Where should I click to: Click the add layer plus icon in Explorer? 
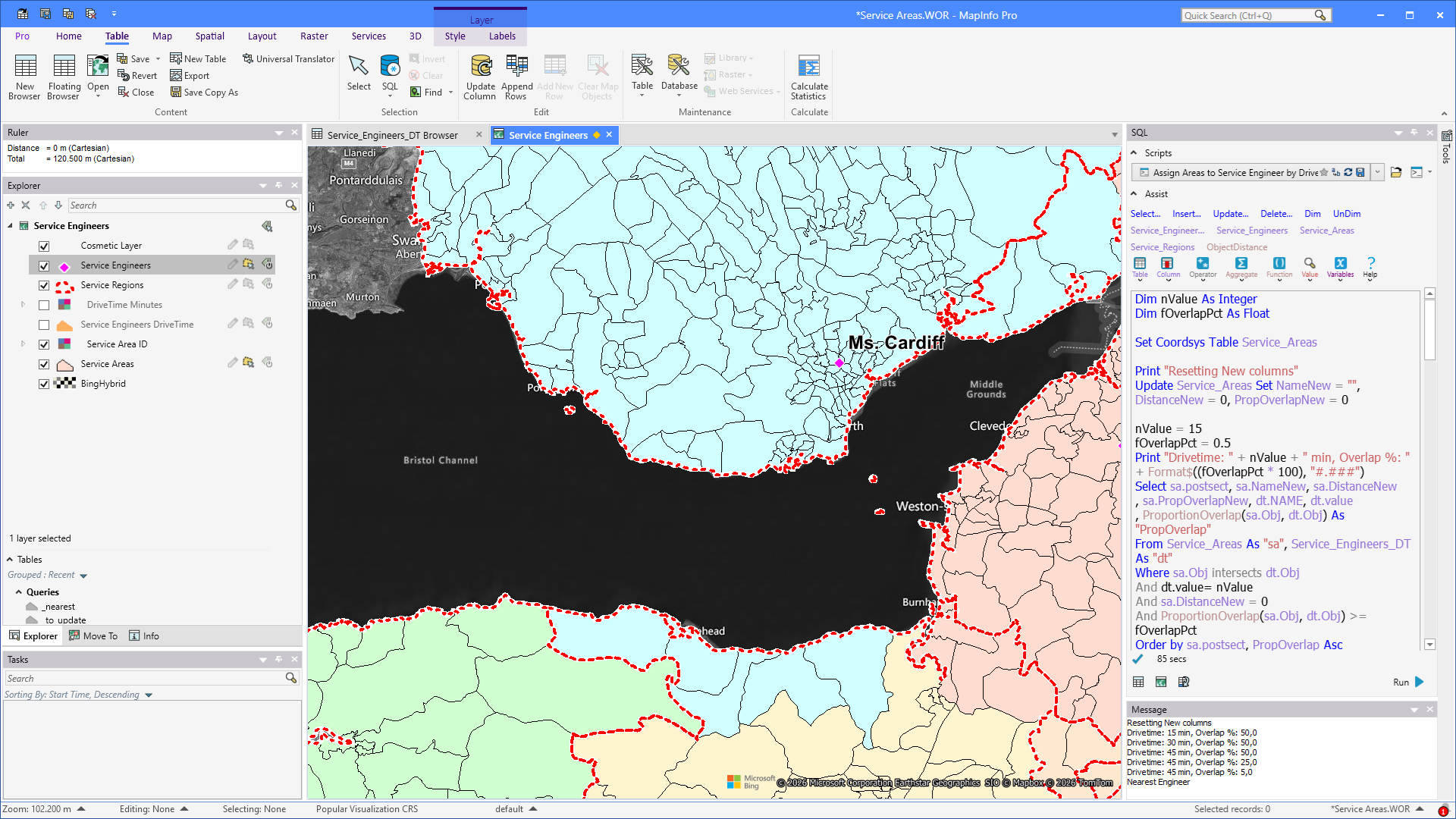click(11, 205)
